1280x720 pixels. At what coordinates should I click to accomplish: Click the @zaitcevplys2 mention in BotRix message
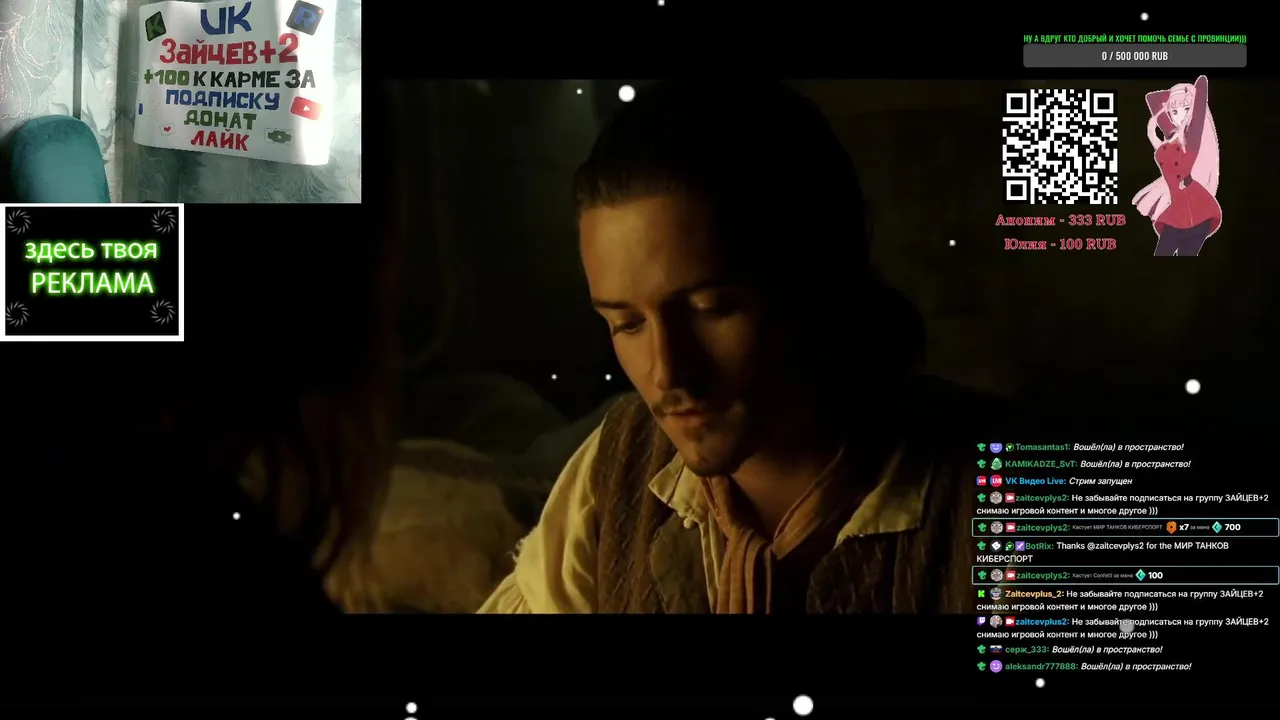click(x=1115, y=546)
